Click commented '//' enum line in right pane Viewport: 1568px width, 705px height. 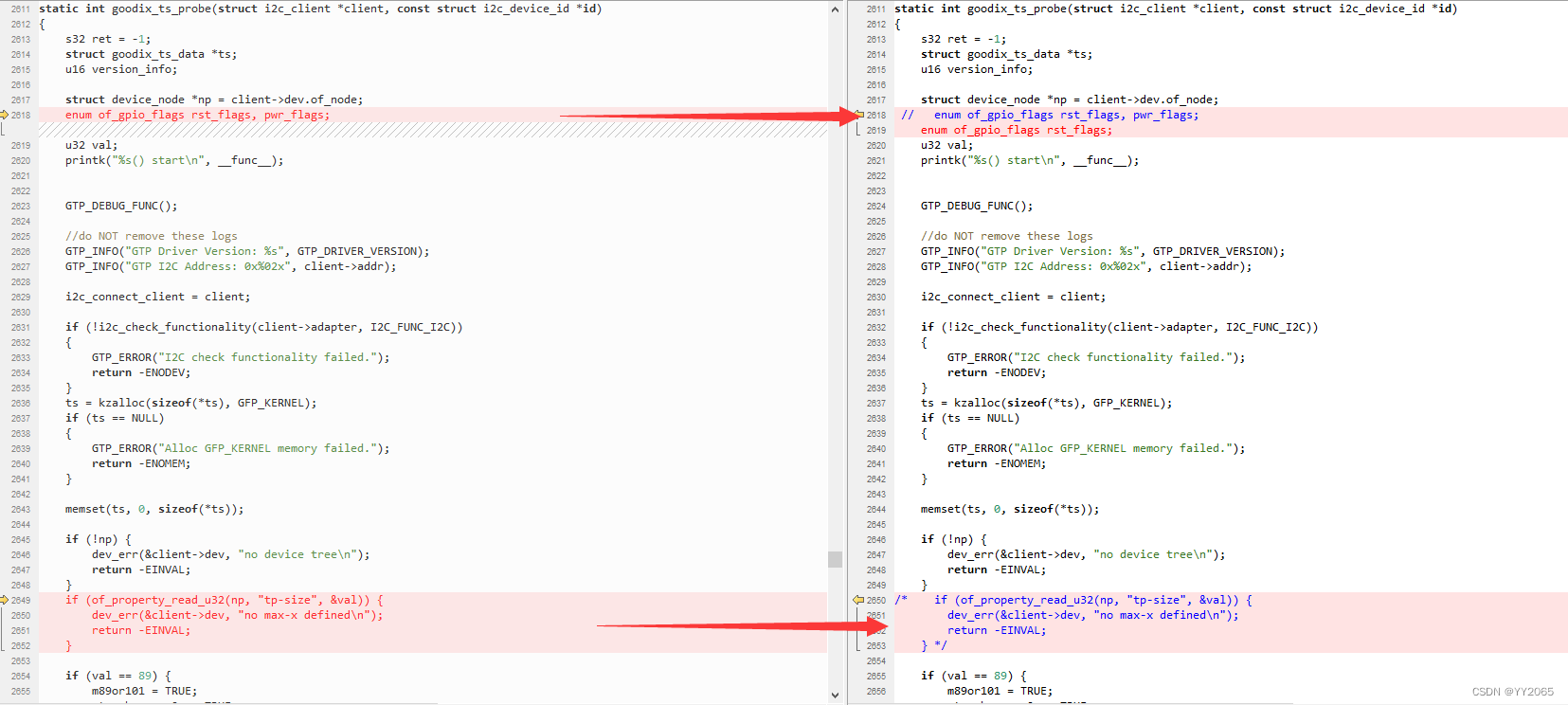pos(1050,115)
